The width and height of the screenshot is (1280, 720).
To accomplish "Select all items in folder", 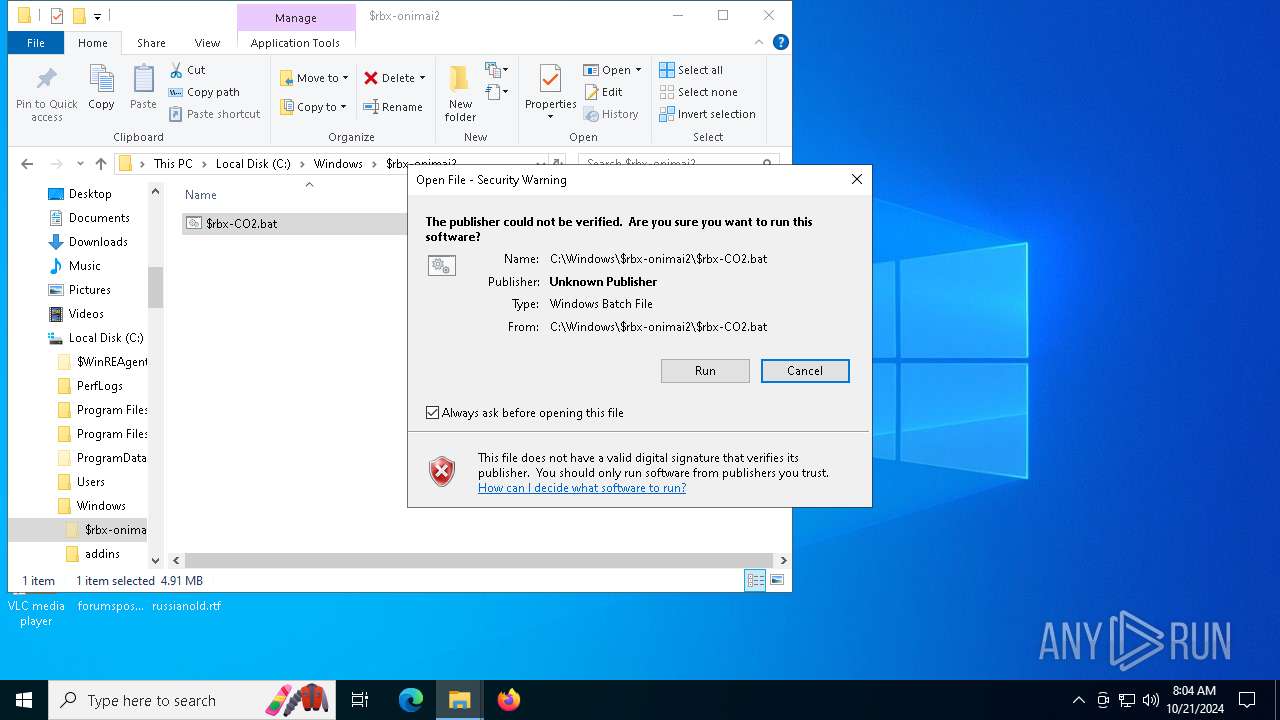I will (691, 70).
